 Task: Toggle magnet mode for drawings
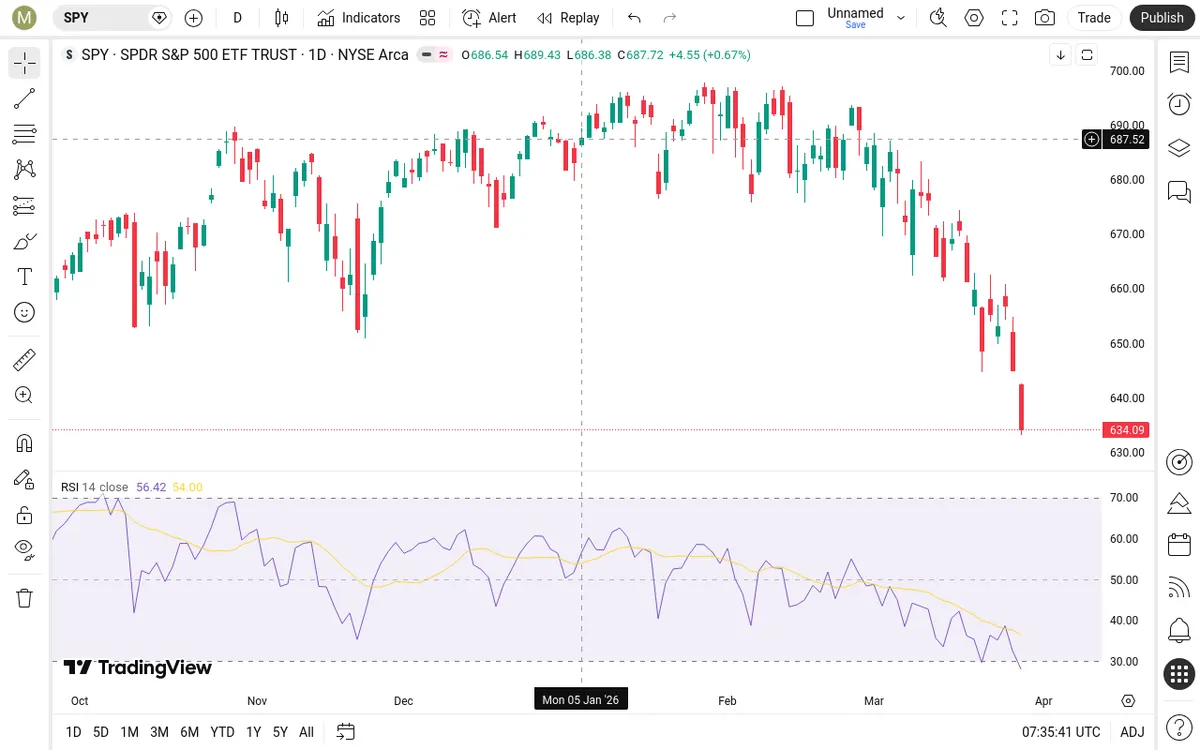(x=25, y=442)
